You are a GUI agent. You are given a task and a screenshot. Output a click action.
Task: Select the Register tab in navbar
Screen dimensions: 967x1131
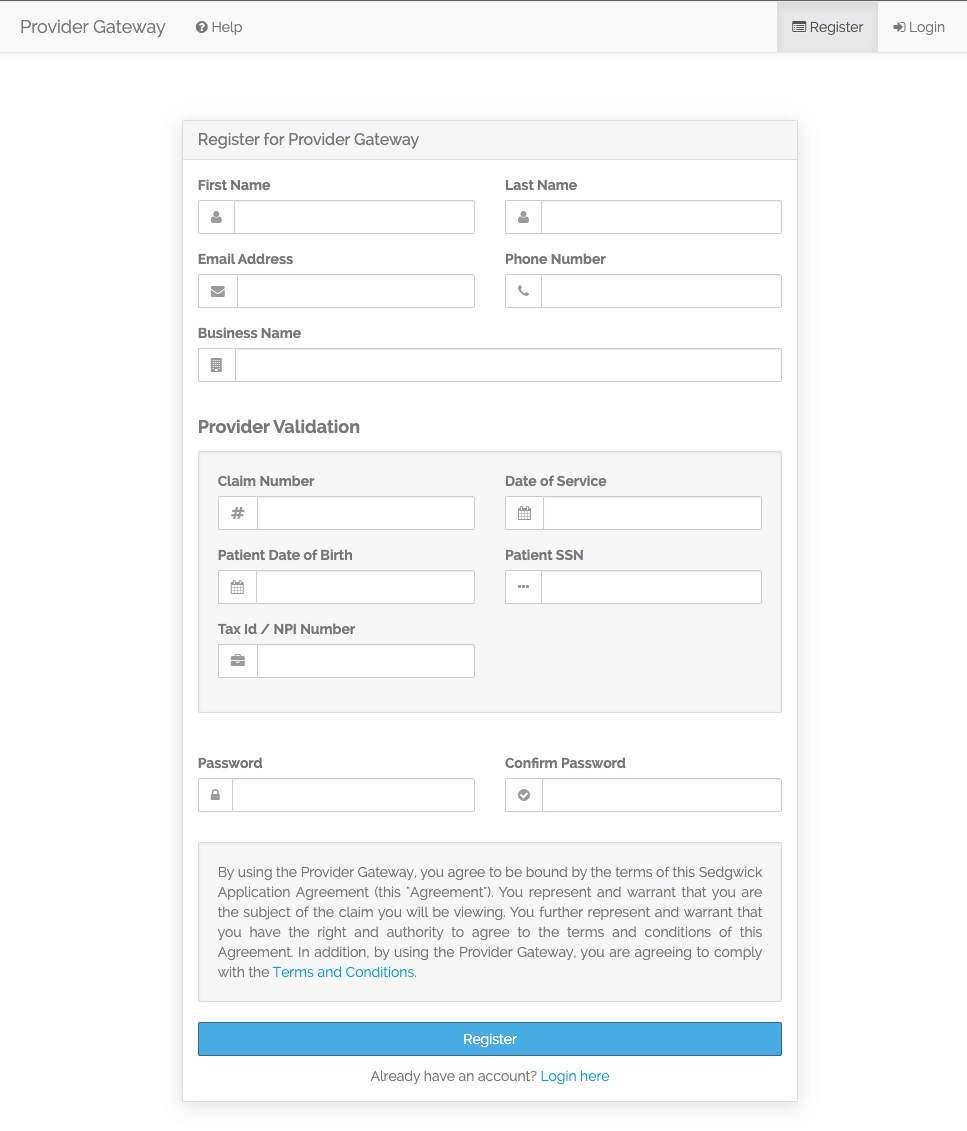click(x=827, y=27)
